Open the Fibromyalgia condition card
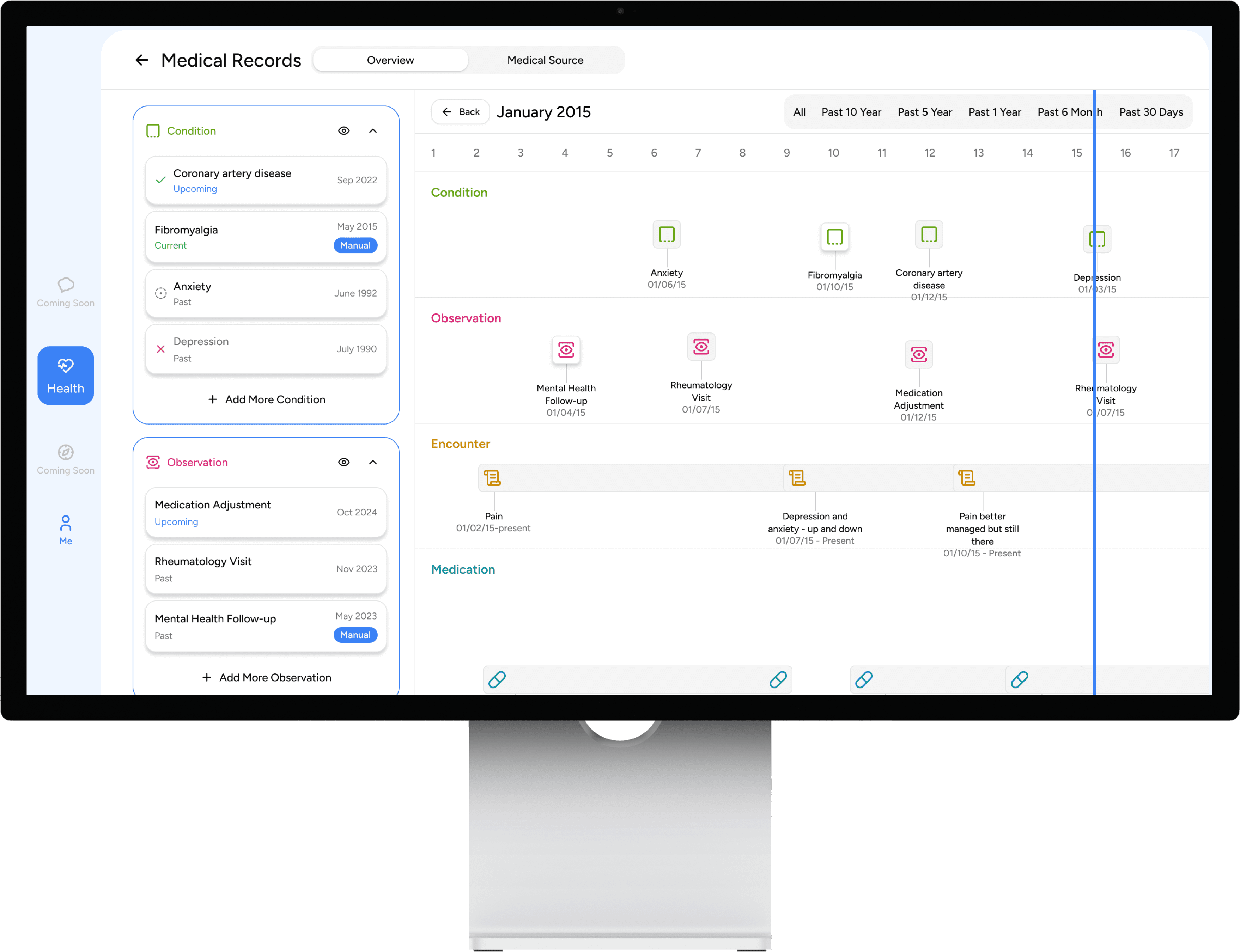The image size is (1240, 952). pyautogui.click(x=265, y=237)
